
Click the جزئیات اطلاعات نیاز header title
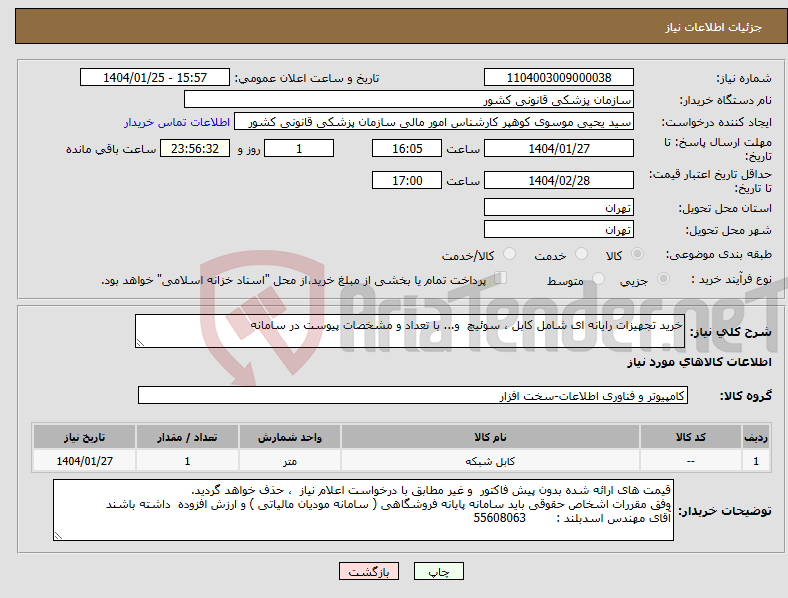pyautogui.click(x=714, y=27)
